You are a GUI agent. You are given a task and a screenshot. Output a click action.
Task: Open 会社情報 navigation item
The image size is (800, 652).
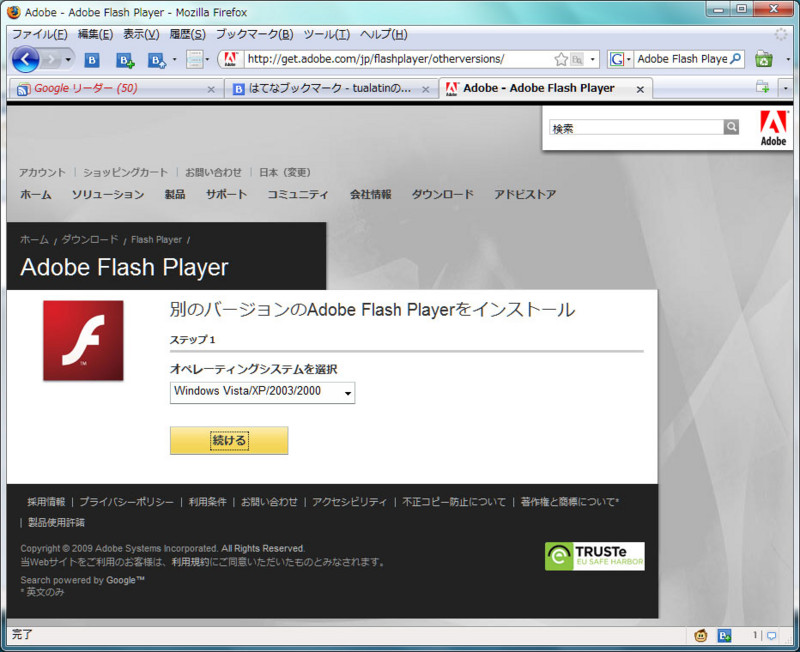click(x=370, y=194)
